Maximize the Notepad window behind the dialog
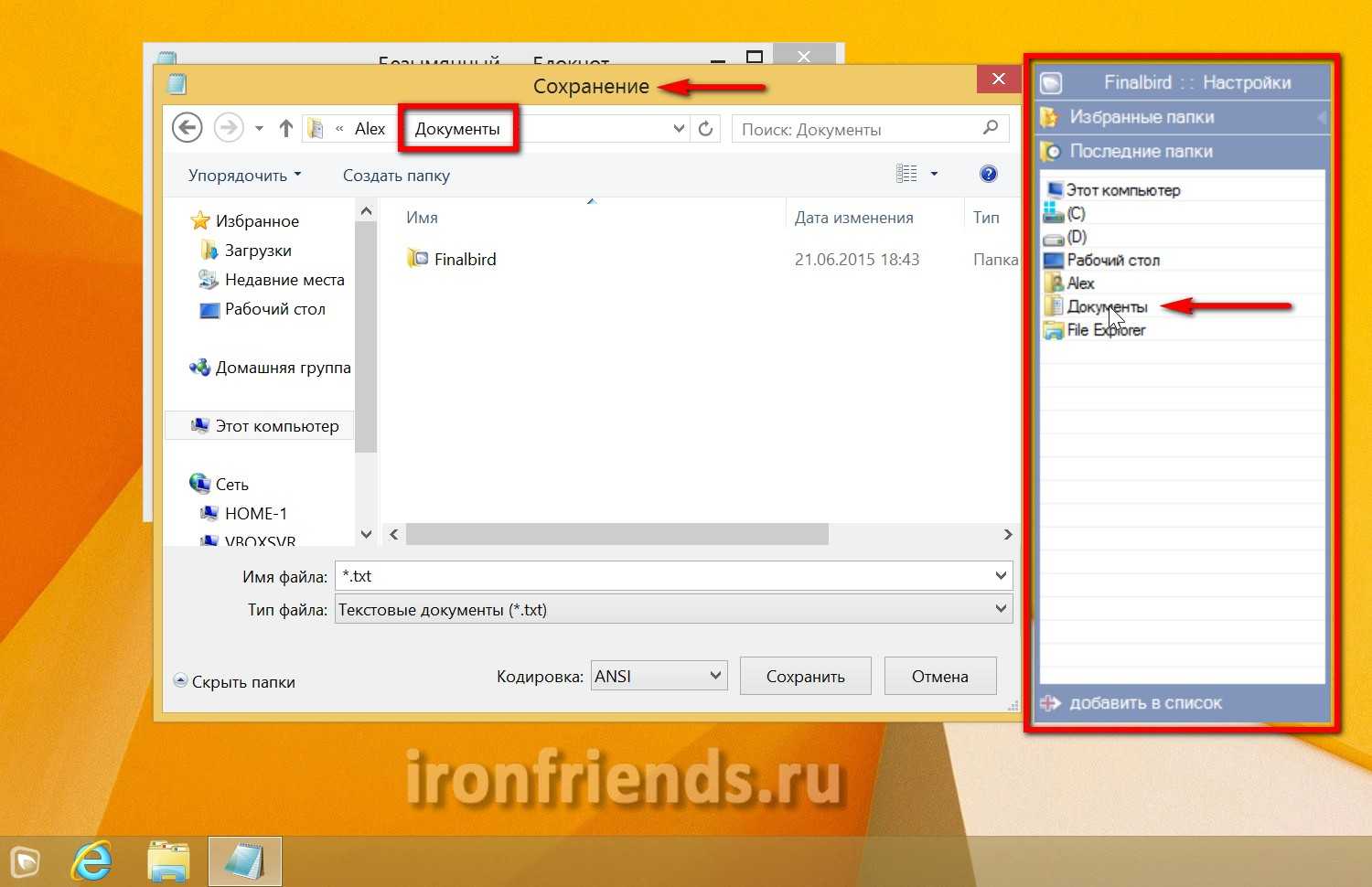Screen dimensions: 1372x887 [755, 57]
